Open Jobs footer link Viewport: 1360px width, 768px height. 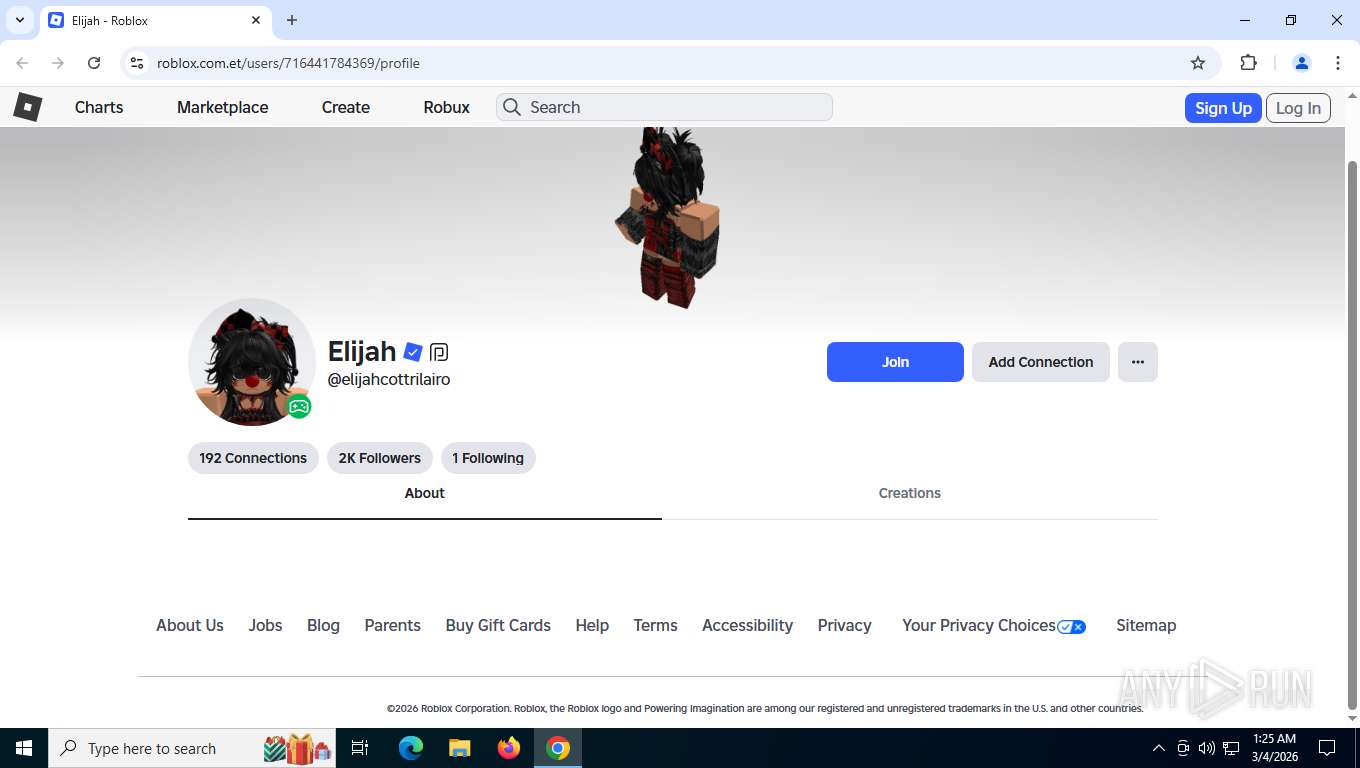[x=265, y=626]
